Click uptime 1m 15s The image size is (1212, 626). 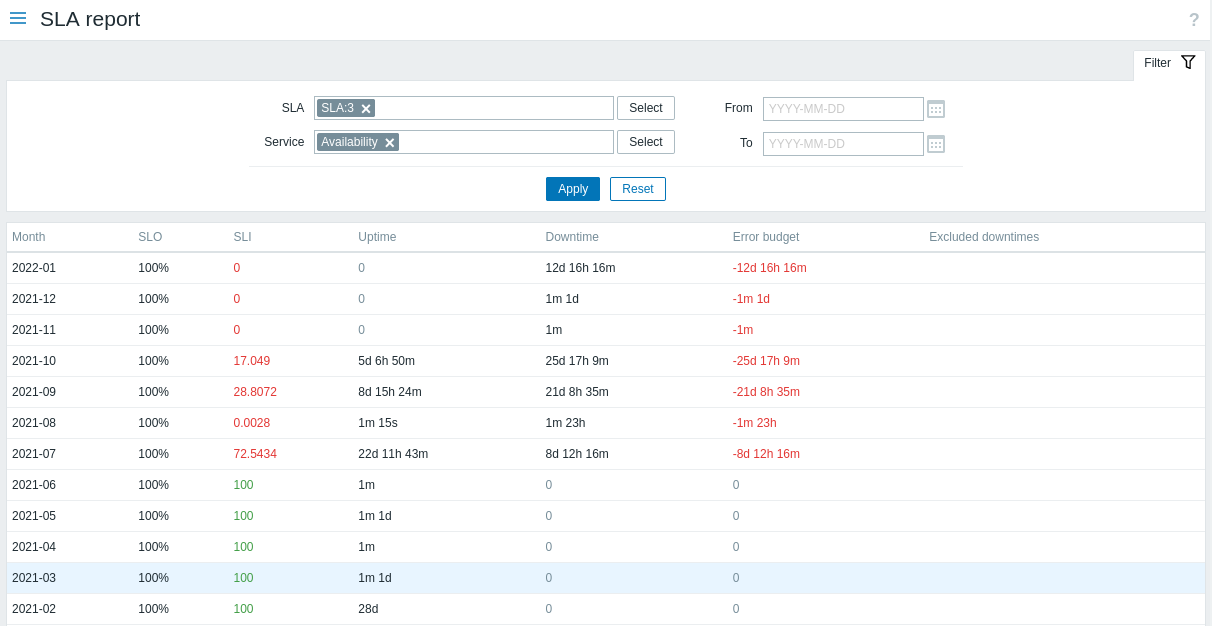pos(378,423)
